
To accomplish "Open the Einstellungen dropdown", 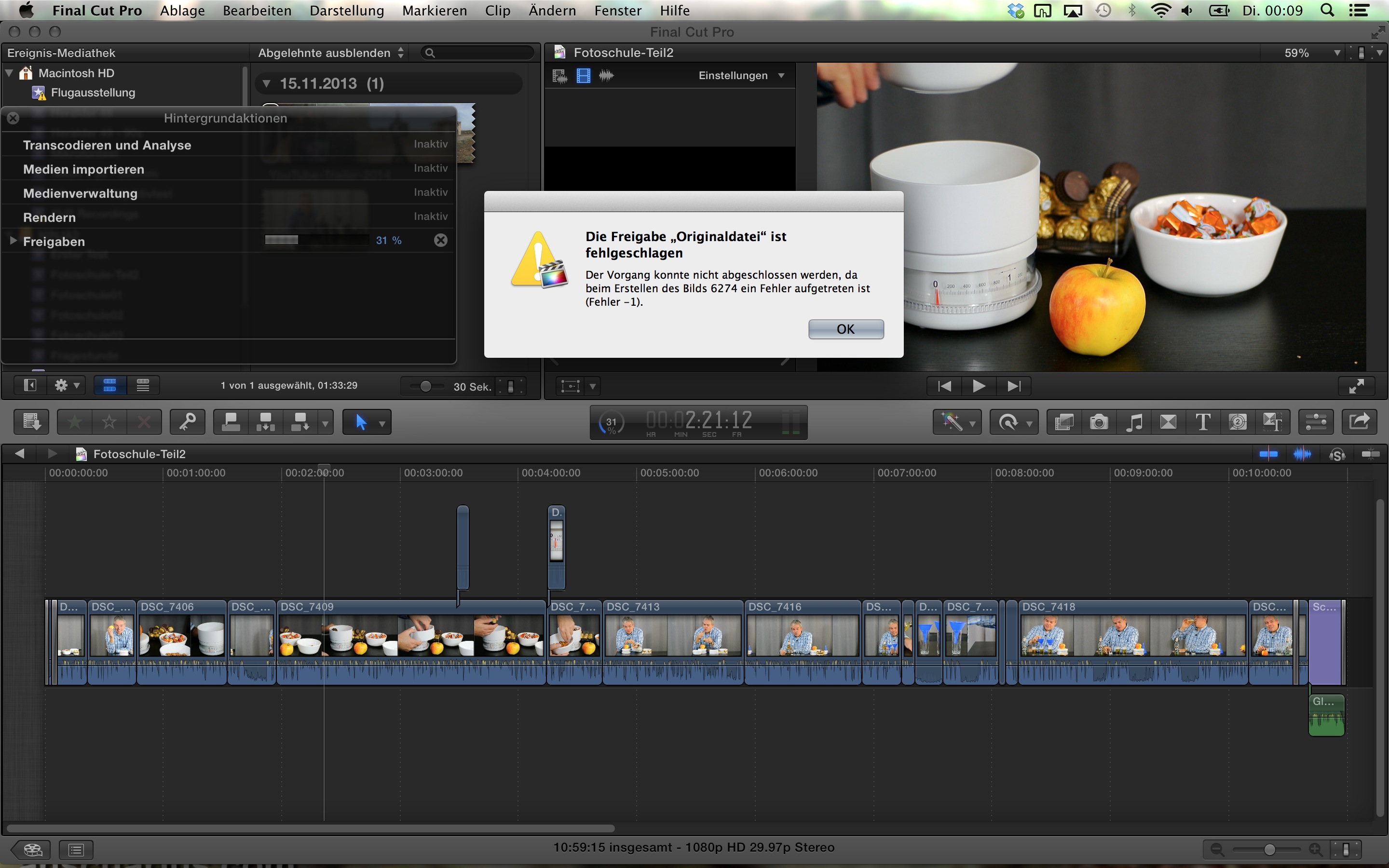I will 740,76.
